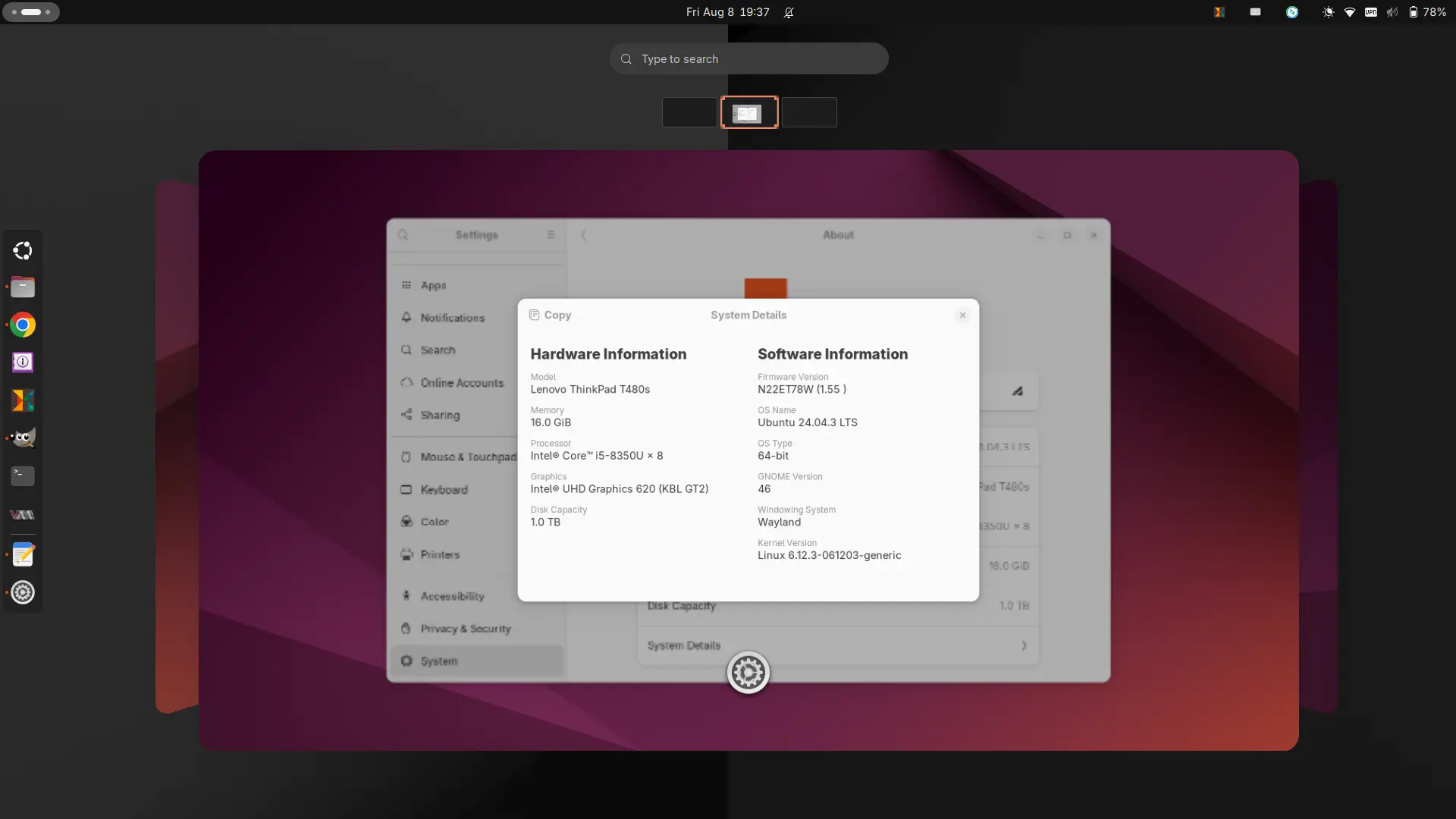Click the teal circular tray icon
This screenshot has width=1456, height=819.
pyautogui.click(x=1292, y=12)
